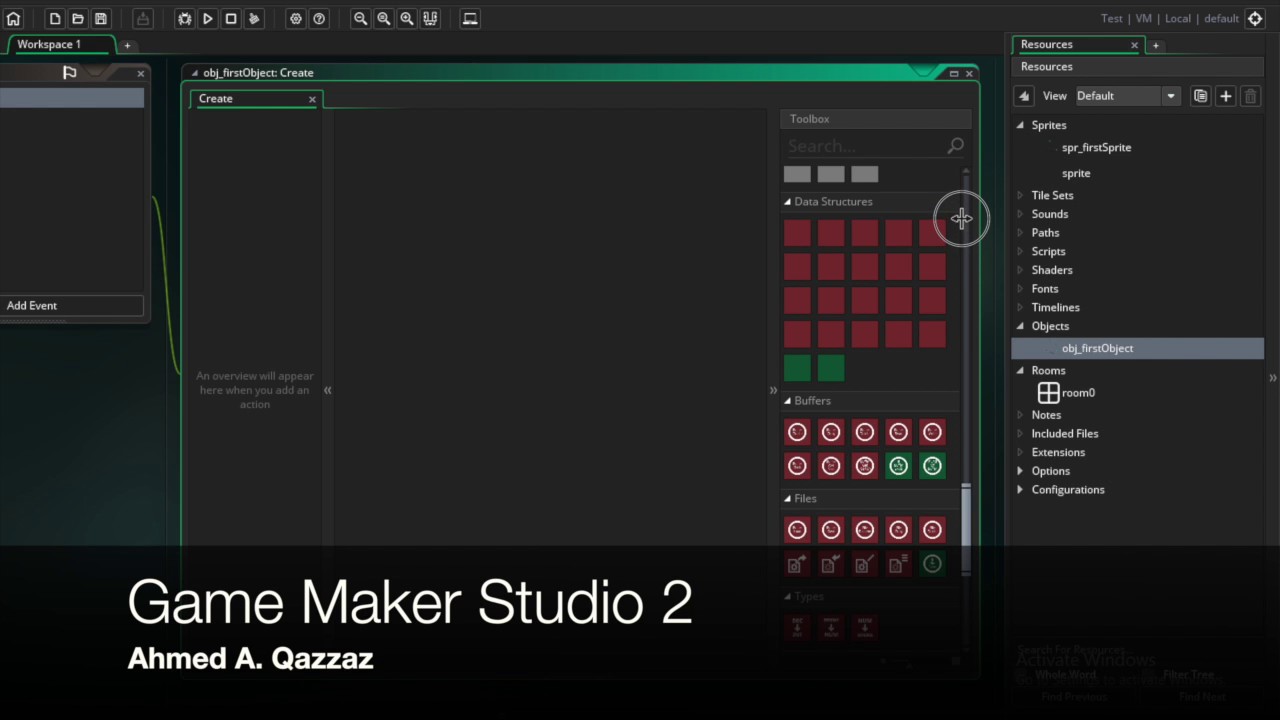This screenshot has height=720, width=1280.
Task: Expand the Paths group
Action: click(x=1020, y=233)
